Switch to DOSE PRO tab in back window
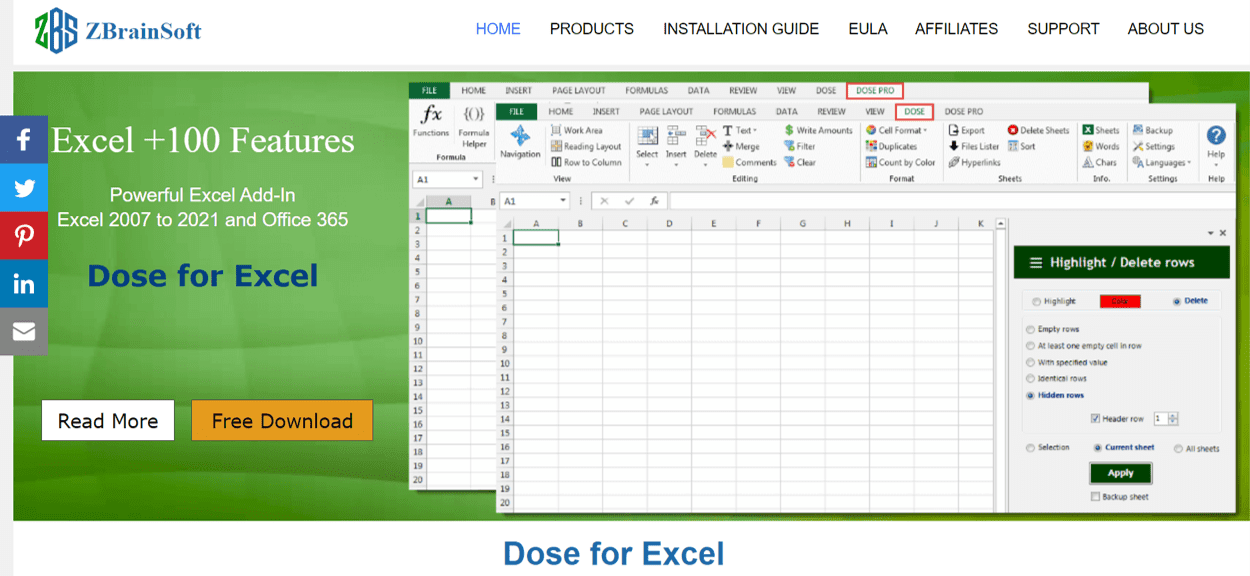 pyautogui.click(x=875, y=91)
